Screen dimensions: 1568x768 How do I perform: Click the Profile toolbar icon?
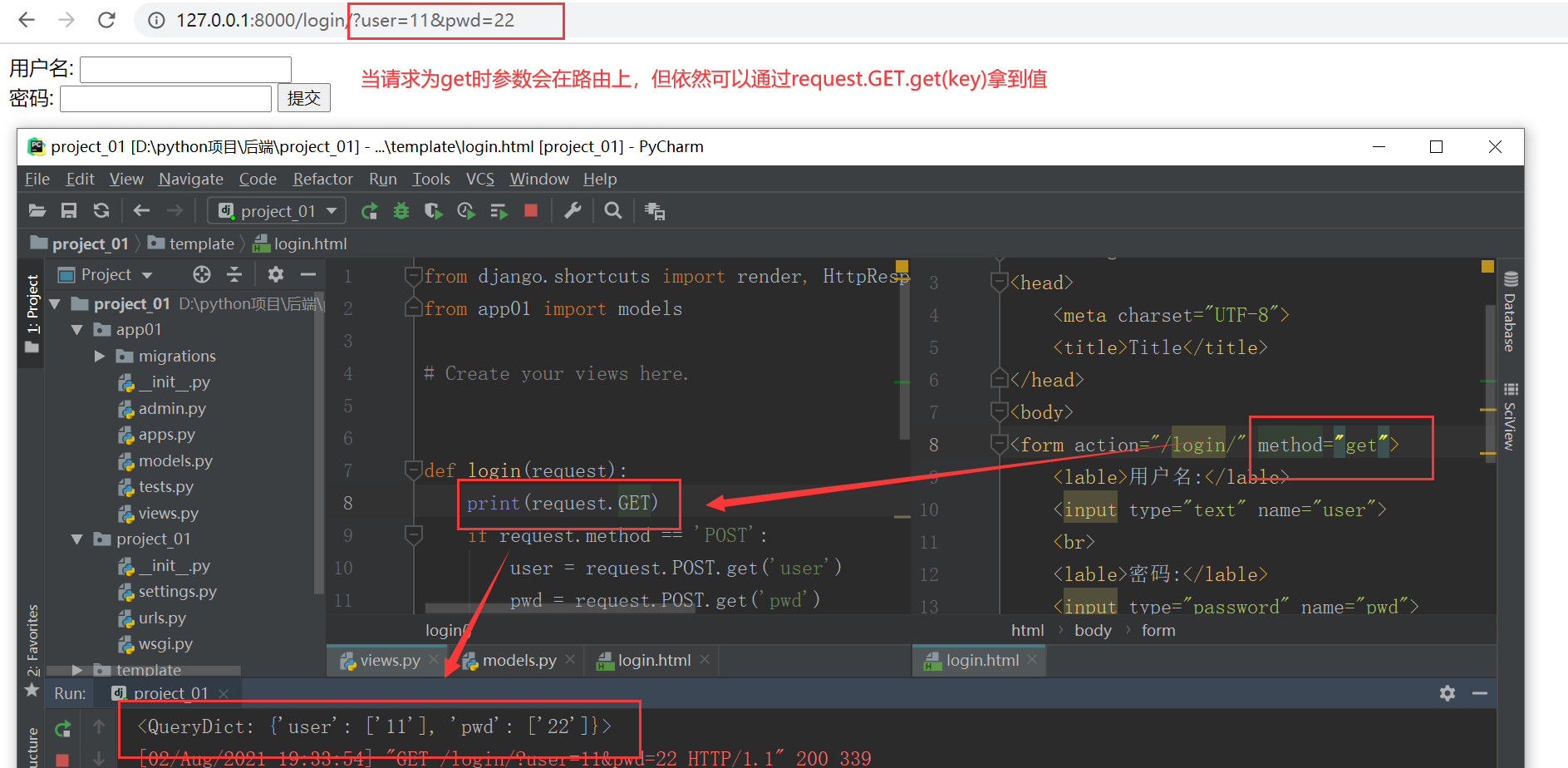click(x=466, y=211)
